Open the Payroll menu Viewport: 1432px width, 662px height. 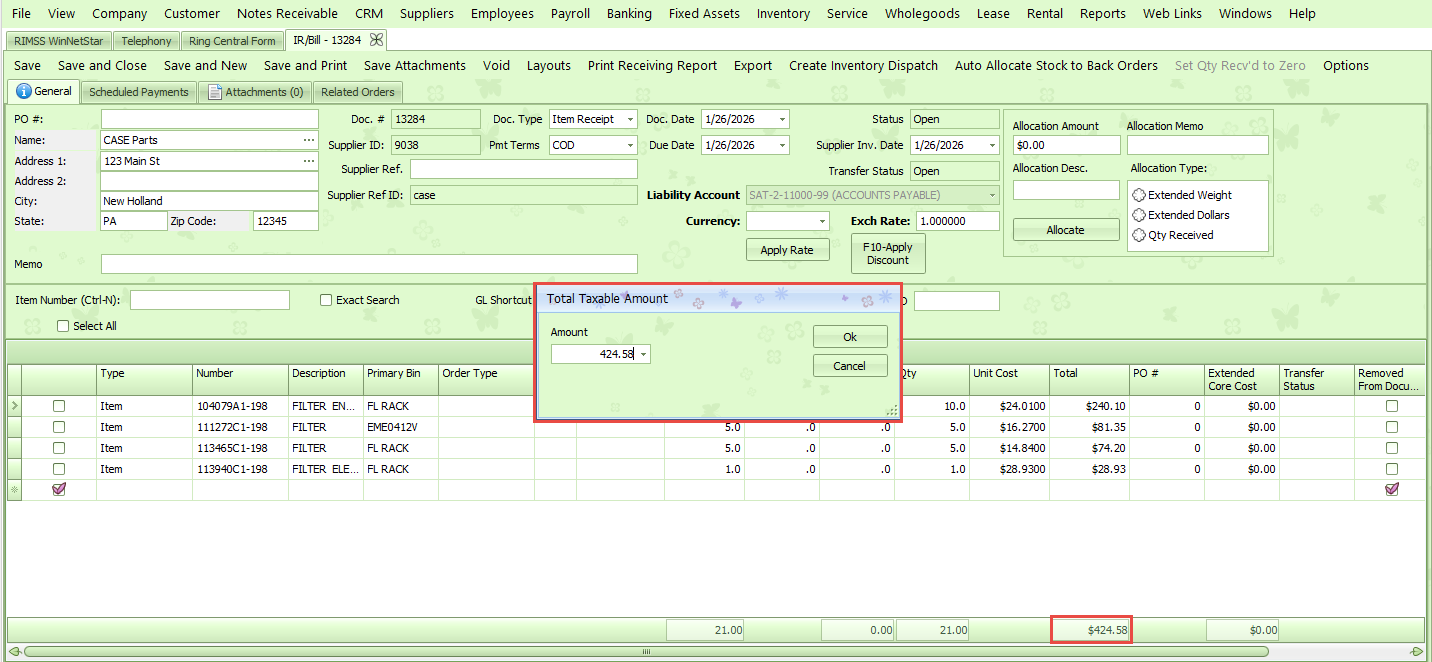tap(570, 14)
